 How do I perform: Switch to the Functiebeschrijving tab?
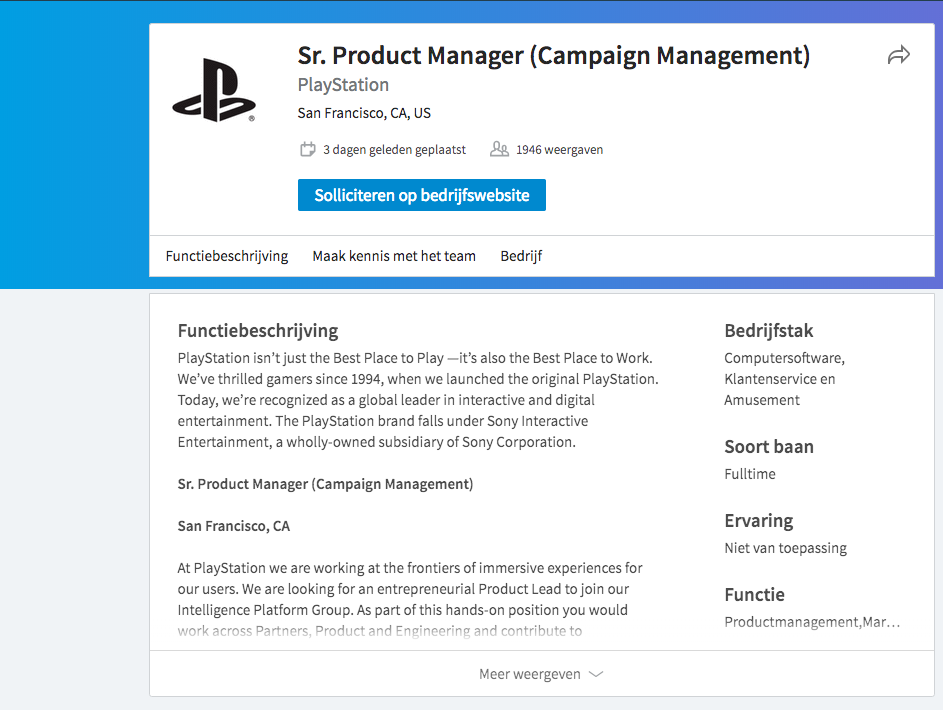[x=227, y=256]
